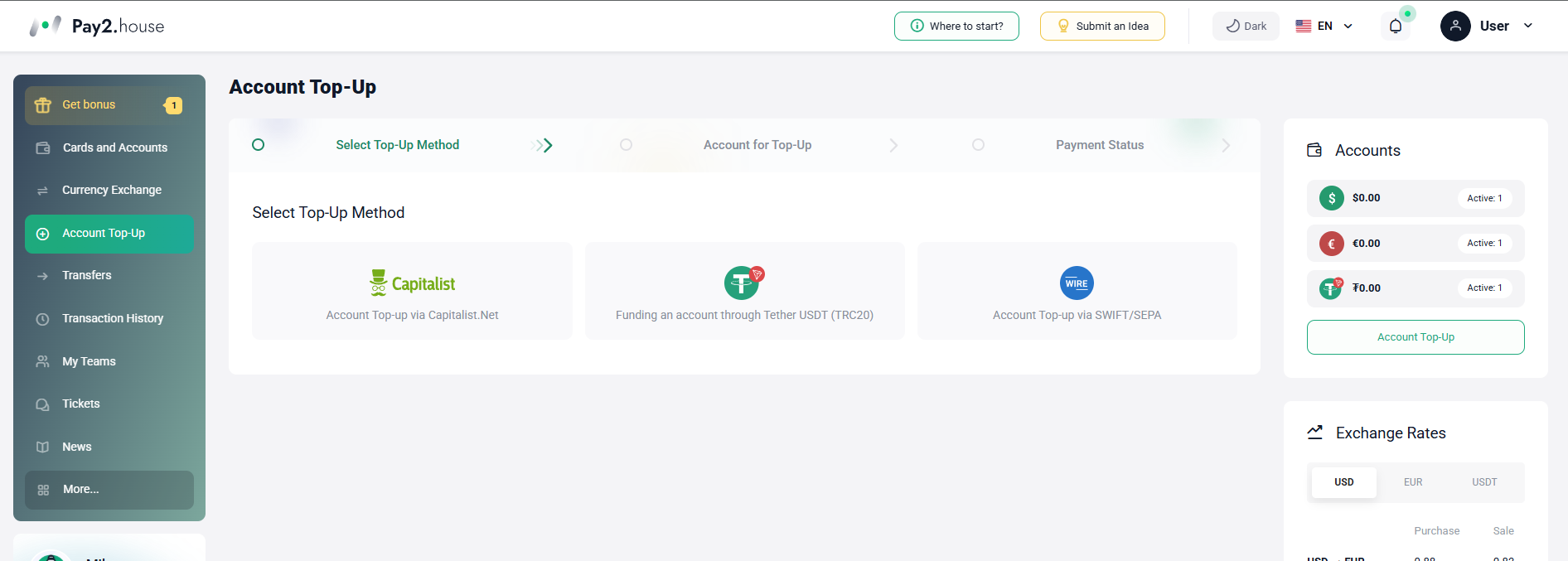Click the people icon next to My Teams
The width and height of the screenshot is (1568, 561).
click(x=43, y=361)
